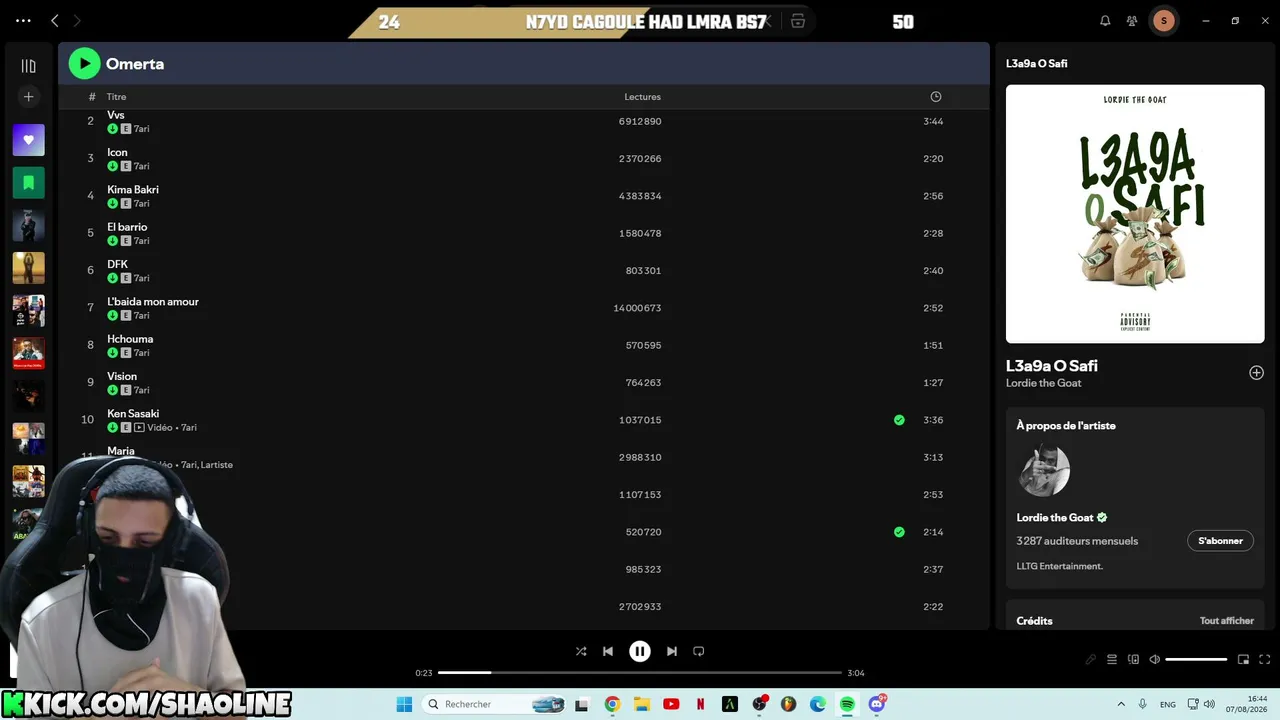Open Google Chrome from the taskbar
The height and width of the screenshot is (720, 1280).
(612, 704)
